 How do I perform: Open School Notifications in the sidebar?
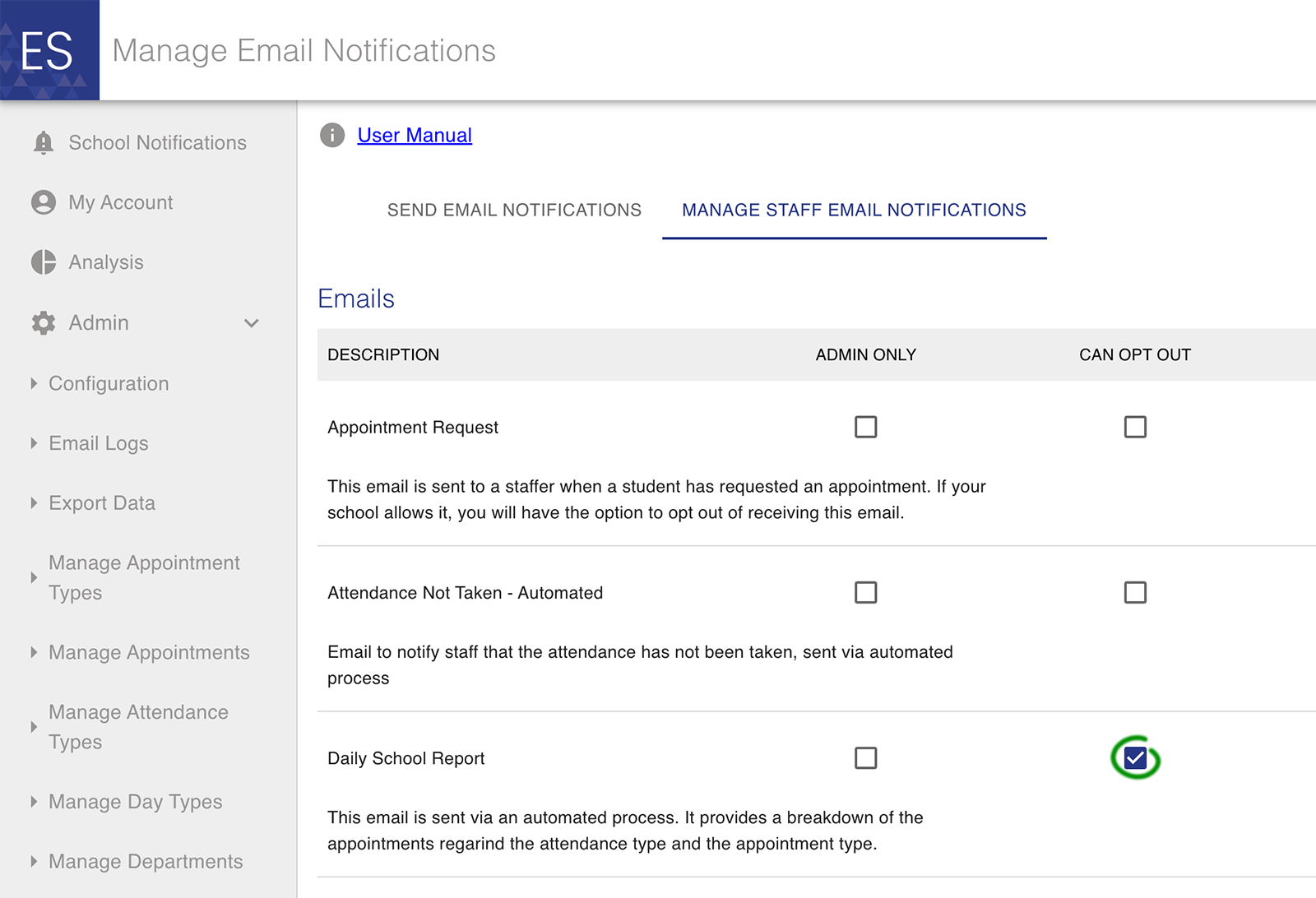pos(158,142)
